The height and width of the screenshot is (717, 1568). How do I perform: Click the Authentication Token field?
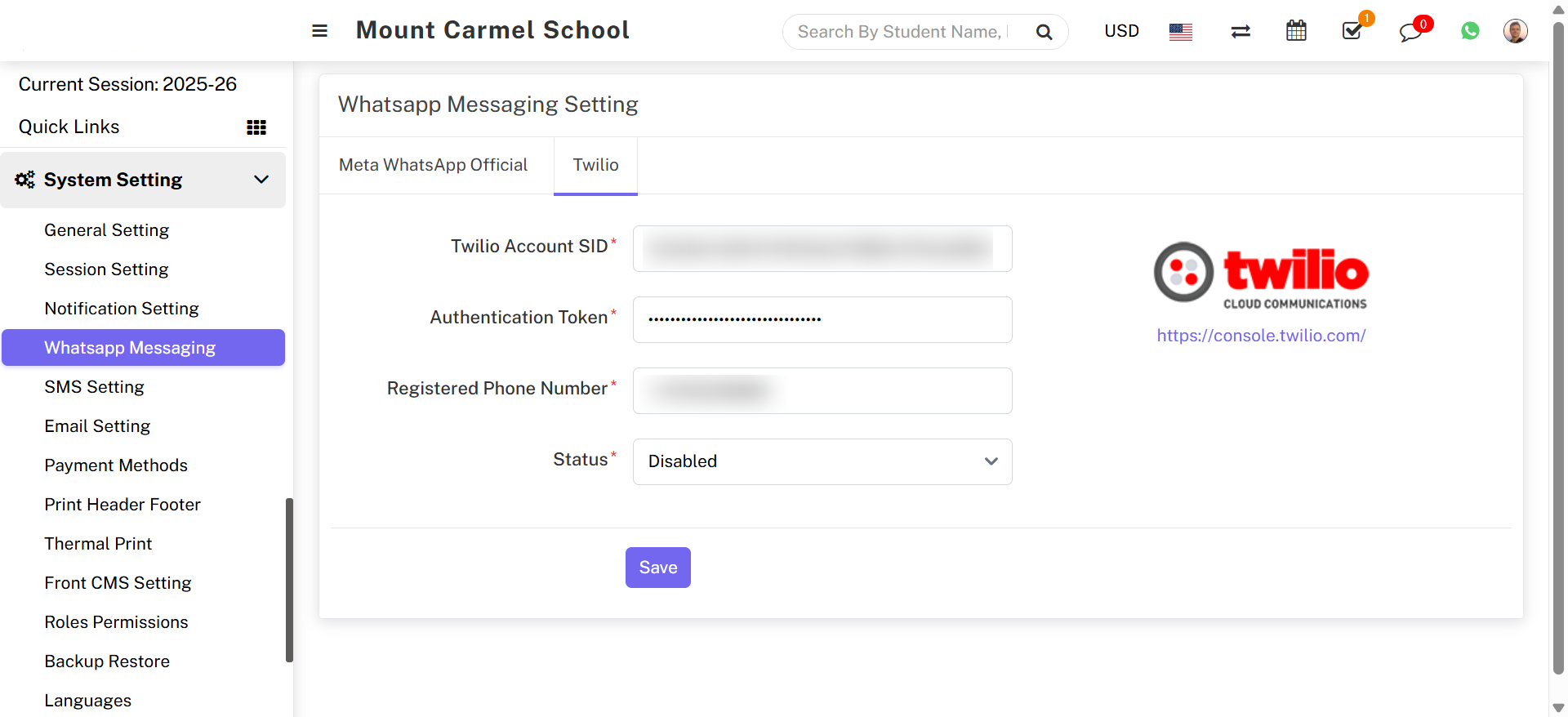point(822,319)
